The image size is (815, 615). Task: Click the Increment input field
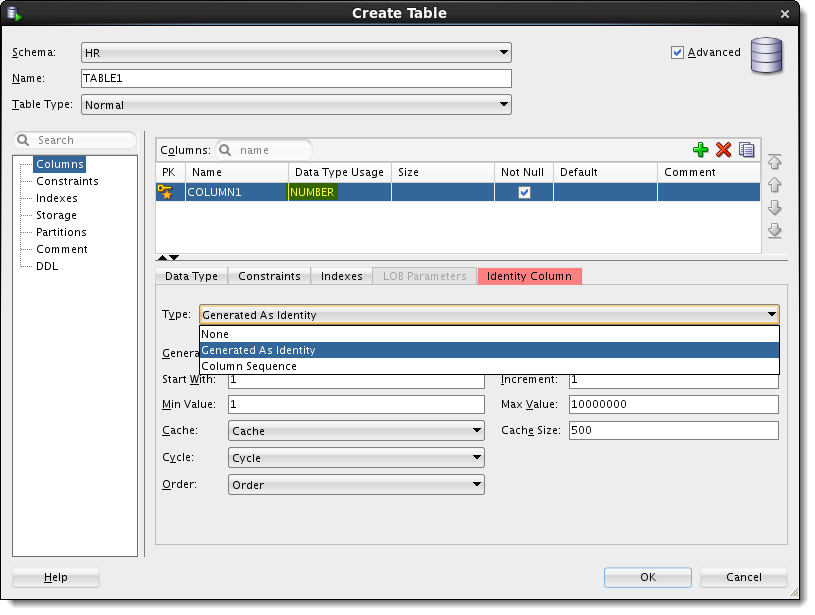click(x=674, y=381)
